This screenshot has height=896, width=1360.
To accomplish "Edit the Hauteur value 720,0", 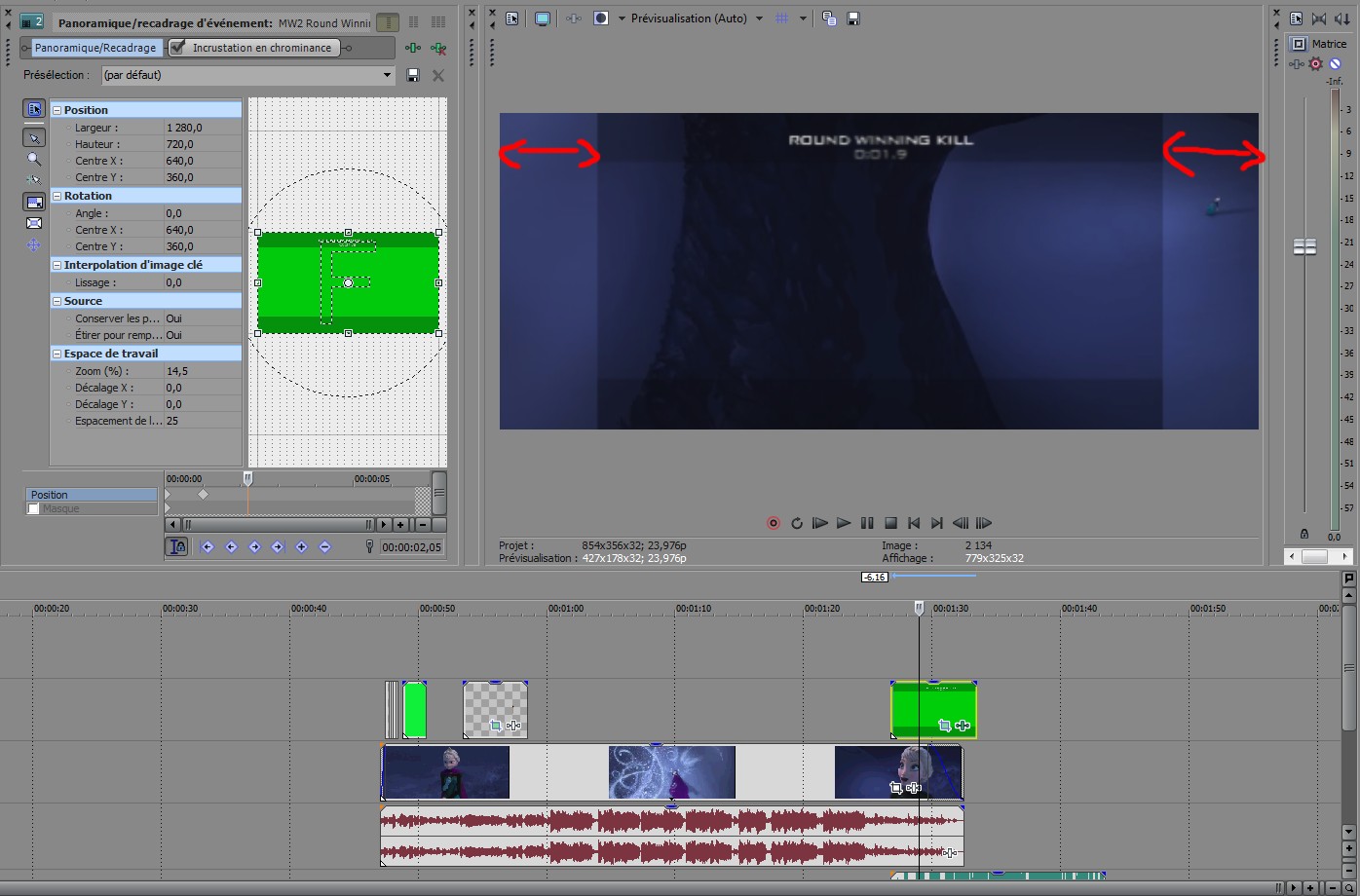I will click(203, 144).
